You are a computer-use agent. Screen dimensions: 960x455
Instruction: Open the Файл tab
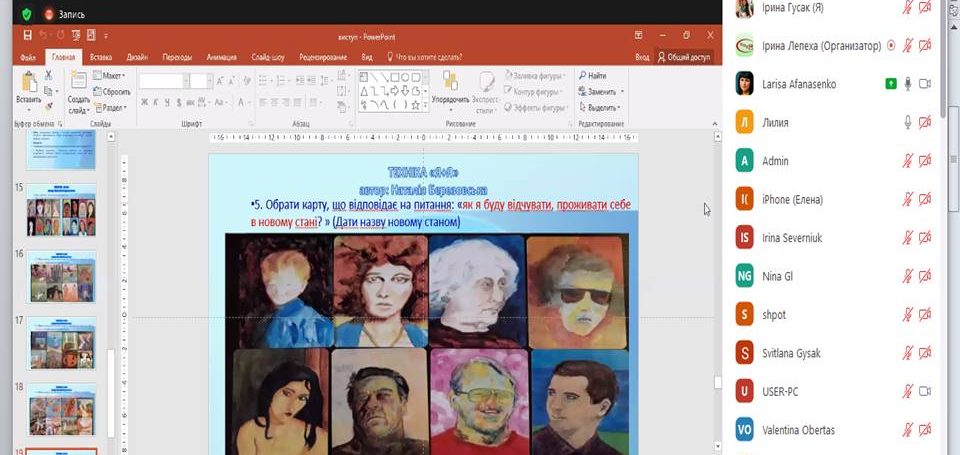tap(28, 58)
